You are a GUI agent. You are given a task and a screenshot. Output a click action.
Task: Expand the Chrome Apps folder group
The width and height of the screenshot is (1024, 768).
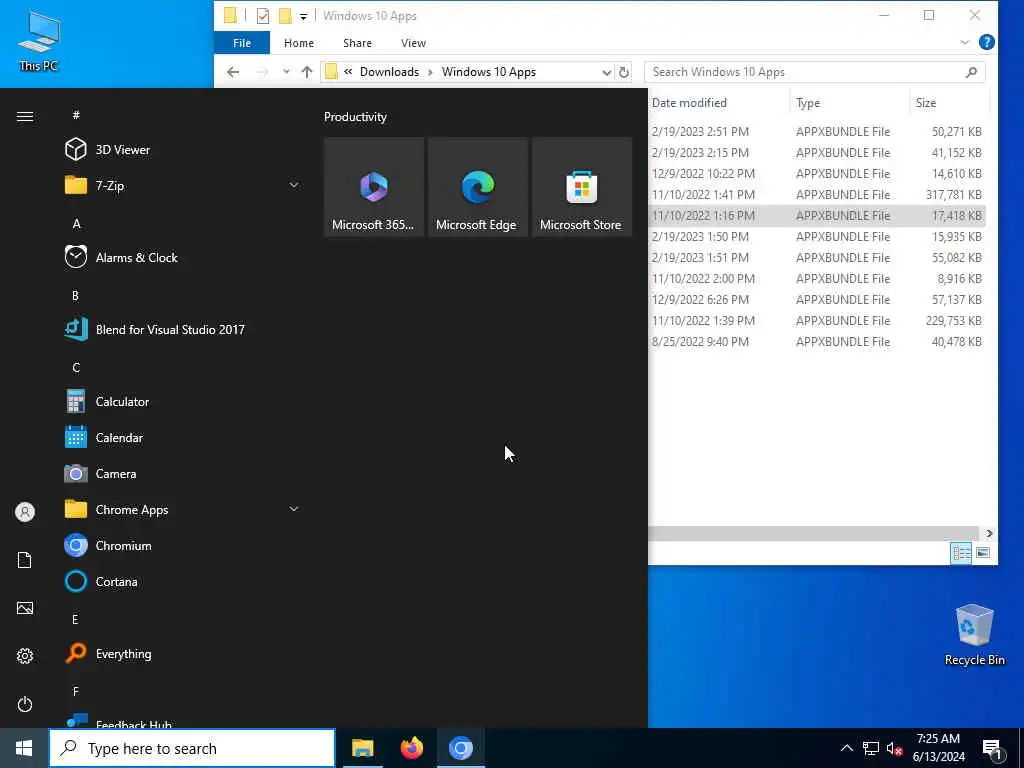294,509
